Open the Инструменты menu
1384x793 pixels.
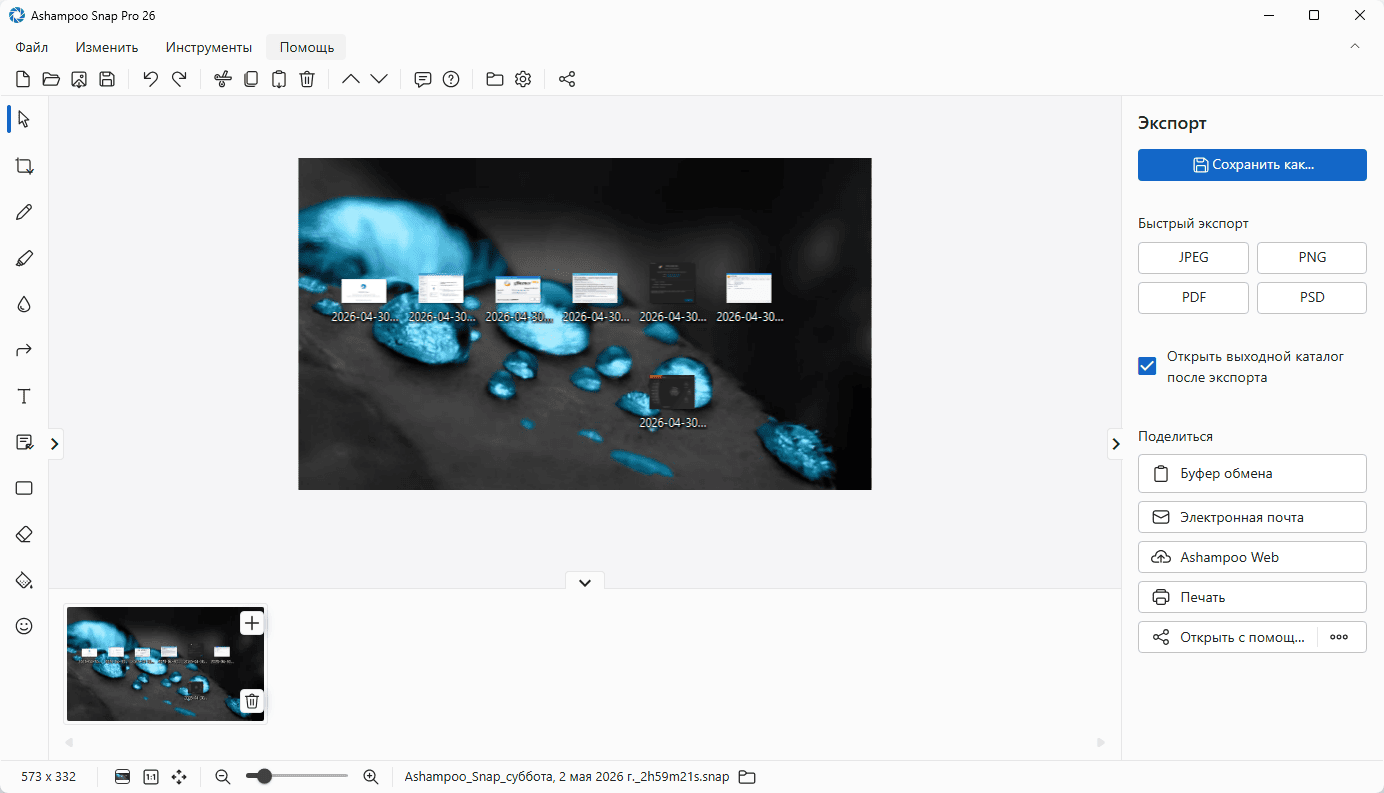[209, 47]
